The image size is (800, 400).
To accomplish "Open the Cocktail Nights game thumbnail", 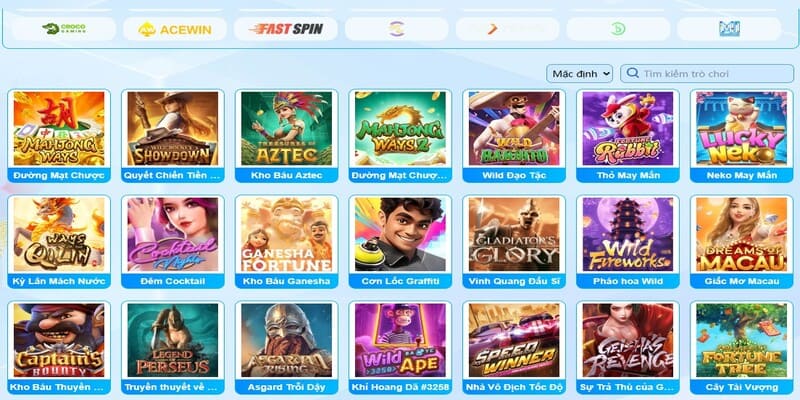I will 173,235.
